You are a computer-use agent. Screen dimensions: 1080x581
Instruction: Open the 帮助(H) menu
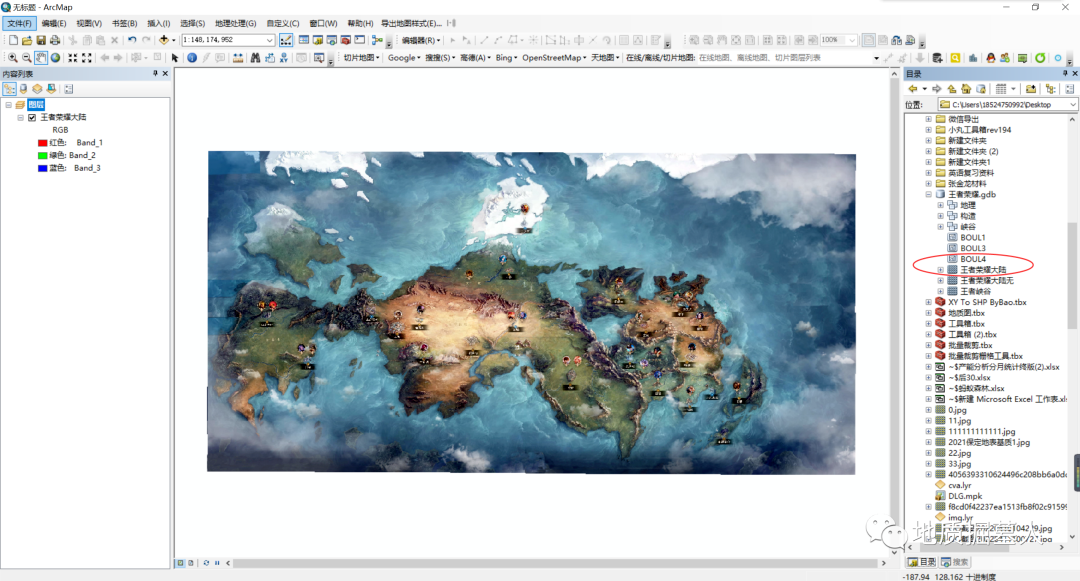coord(360,23)
